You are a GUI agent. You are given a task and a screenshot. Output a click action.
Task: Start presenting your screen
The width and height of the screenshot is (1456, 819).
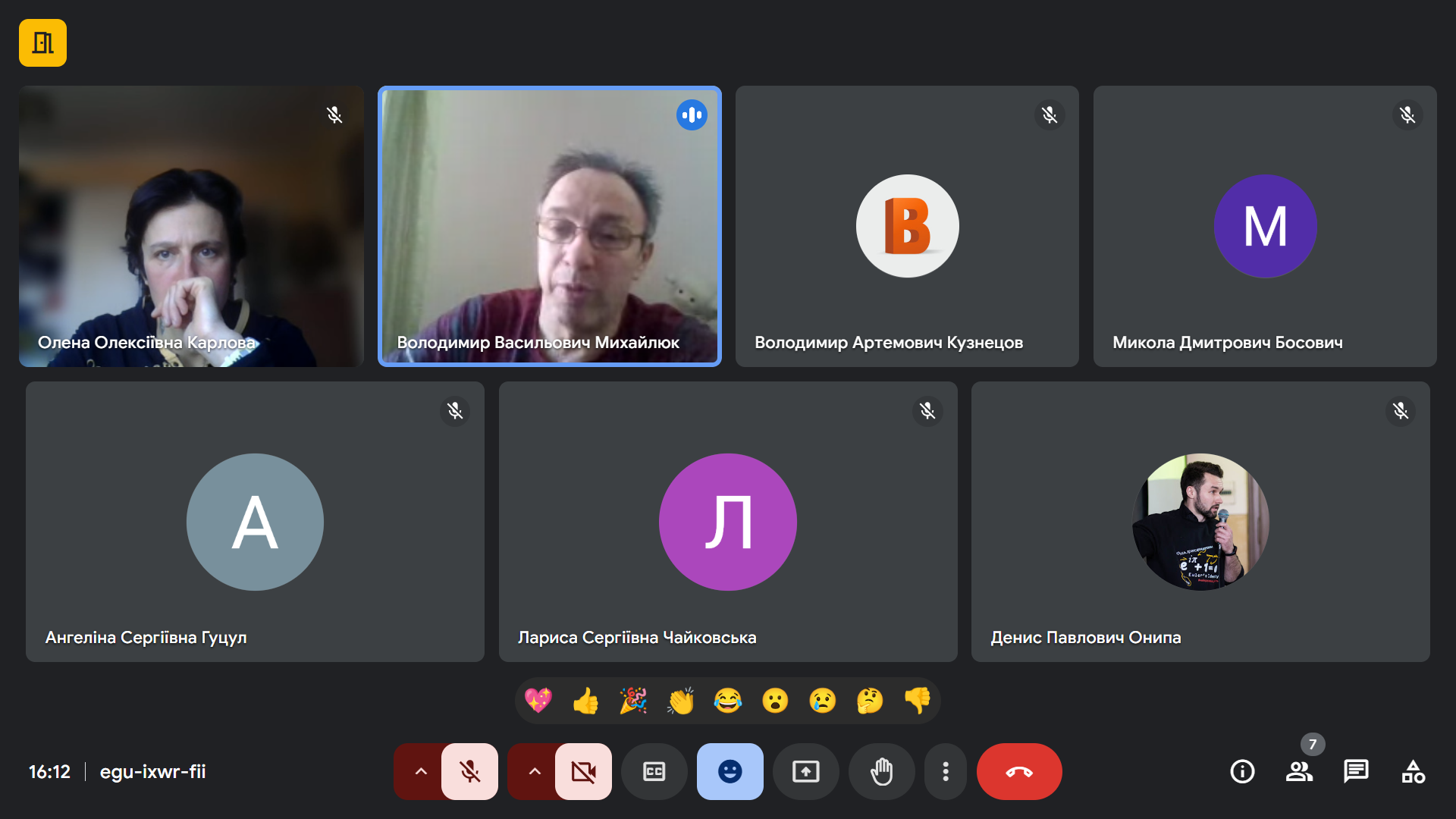[x=805, y=771]
